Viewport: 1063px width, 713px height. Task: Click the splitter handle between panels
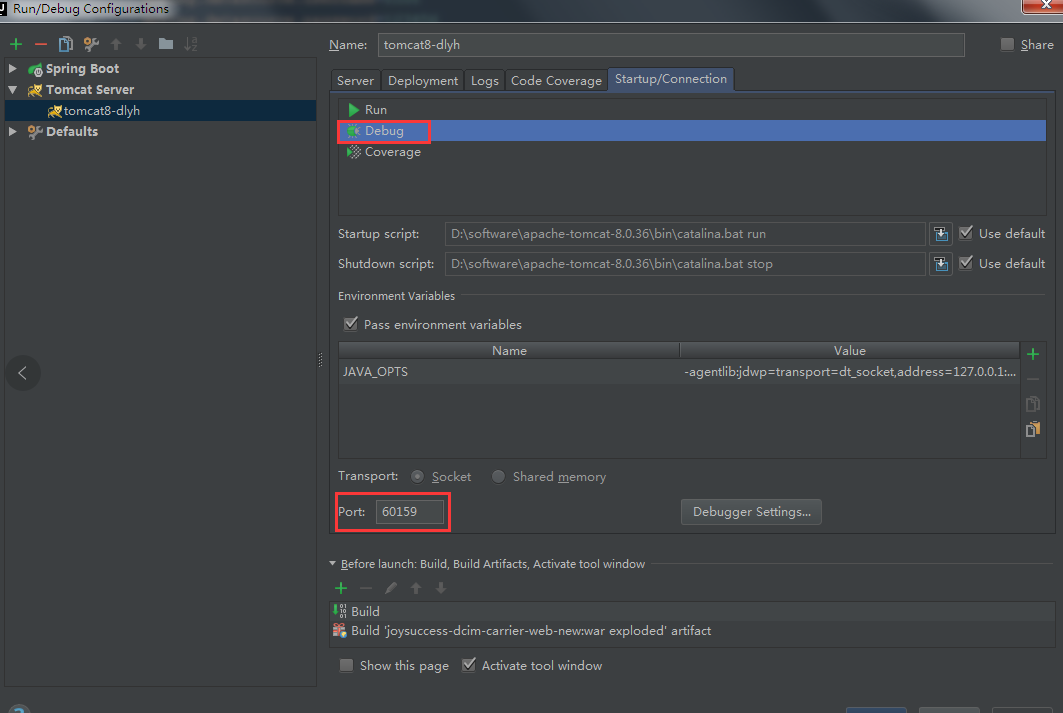(321, 361)
